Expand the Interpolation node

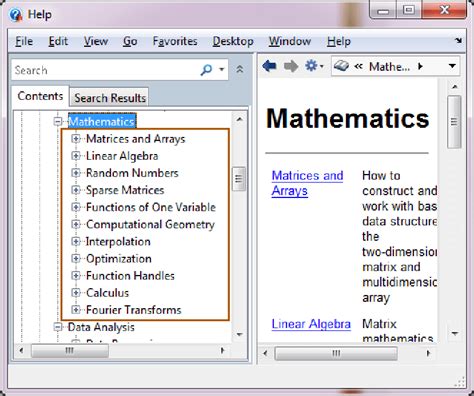click(x=76, y=241)
